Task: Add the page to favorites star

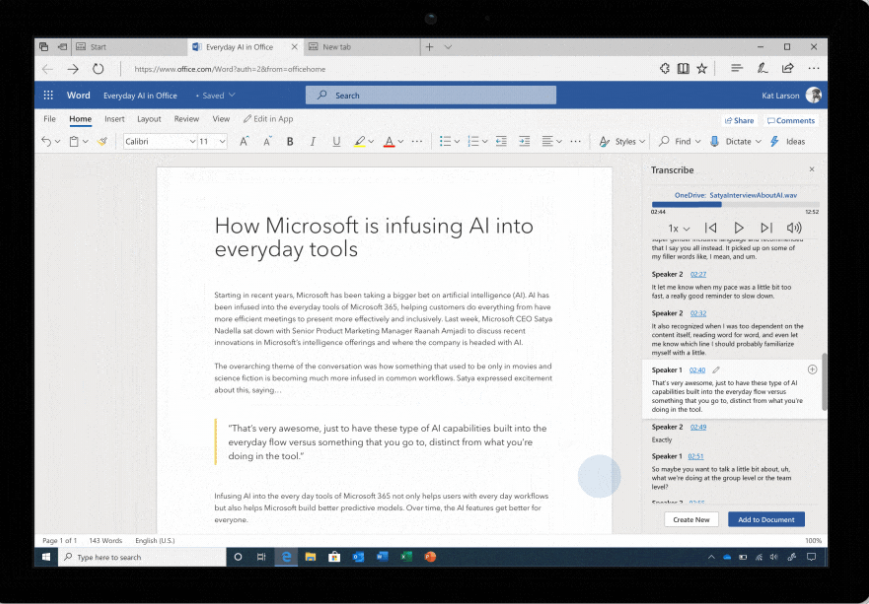Action: coord(702,68)
